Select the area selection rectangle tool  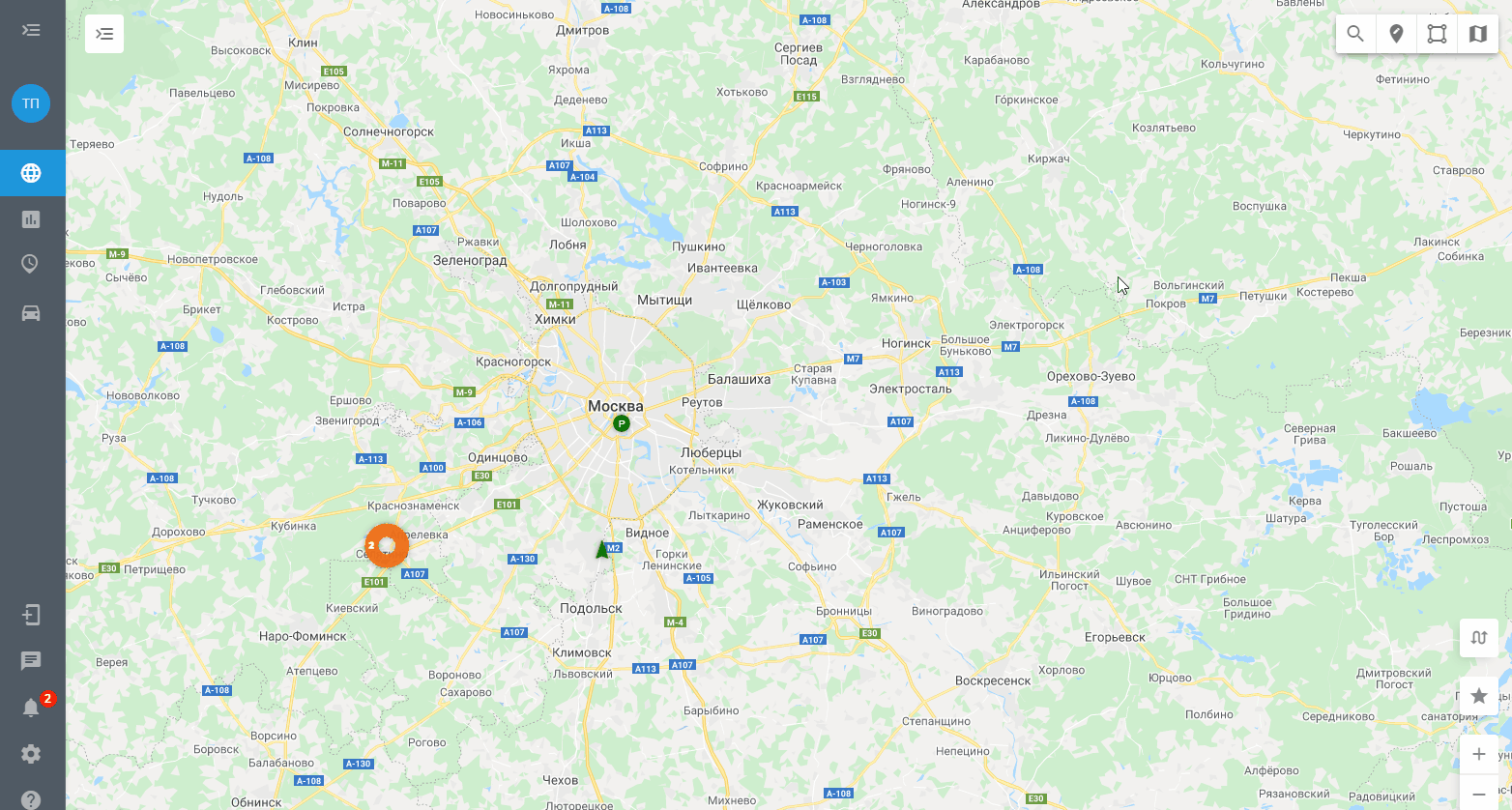(x=1437, y=34)
